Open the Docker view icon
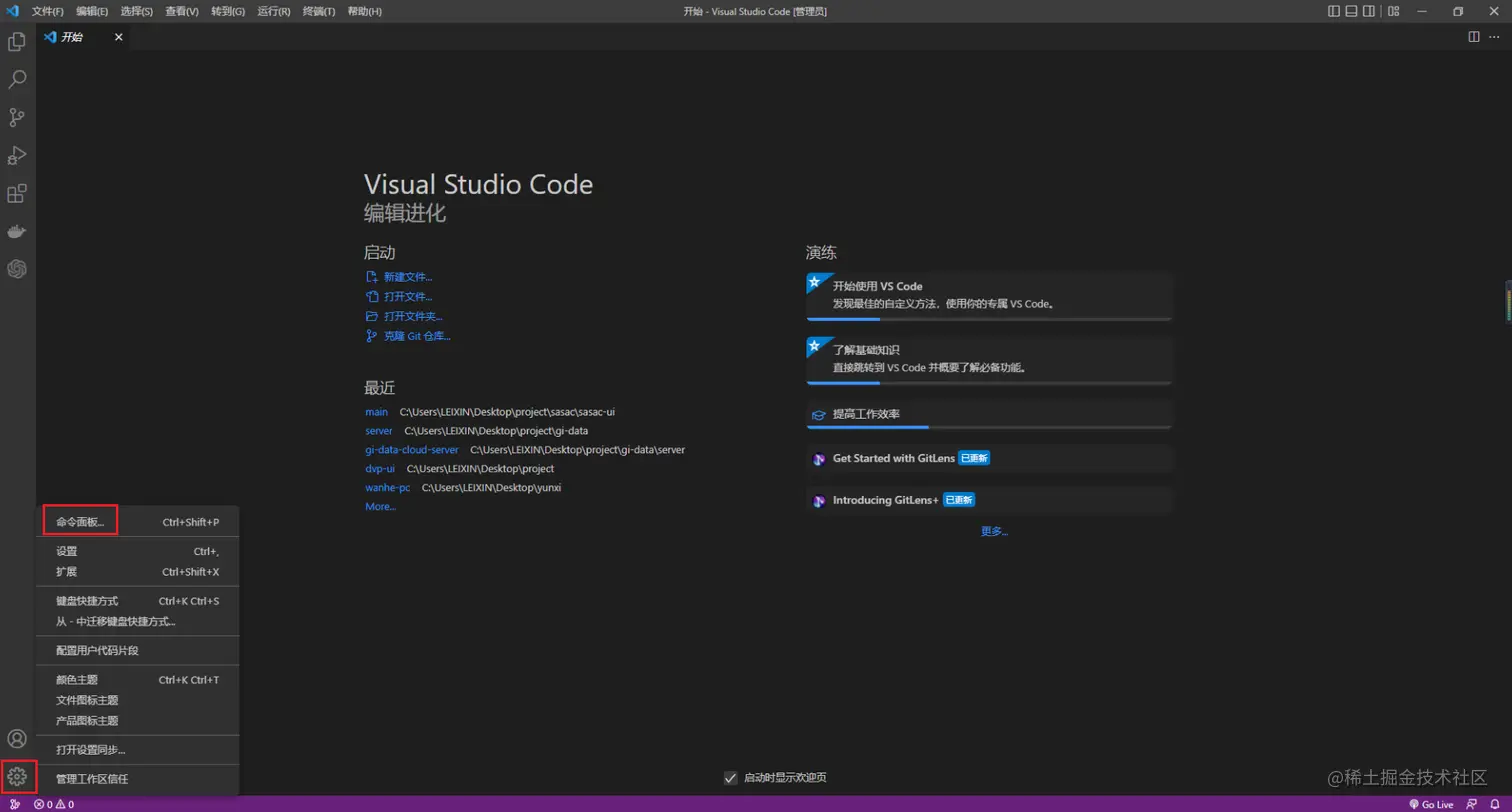 (x=17, y=231)
